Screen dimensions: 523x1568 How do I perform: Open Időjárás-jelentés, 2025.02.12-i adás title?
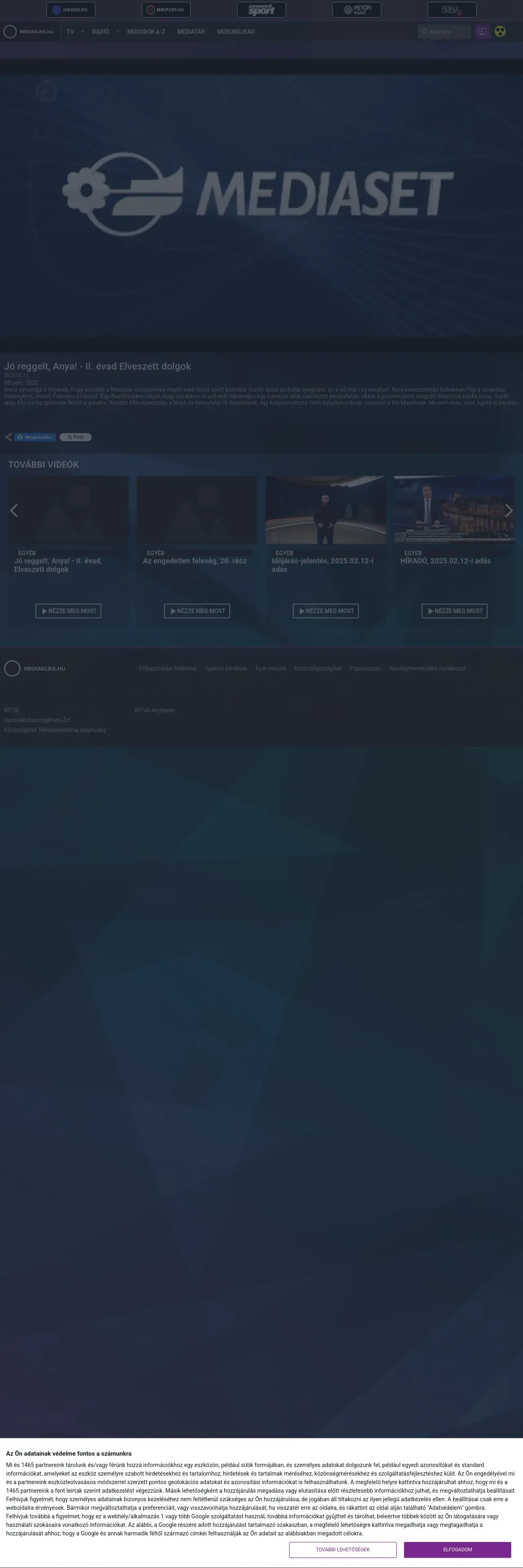click(323, 565)
